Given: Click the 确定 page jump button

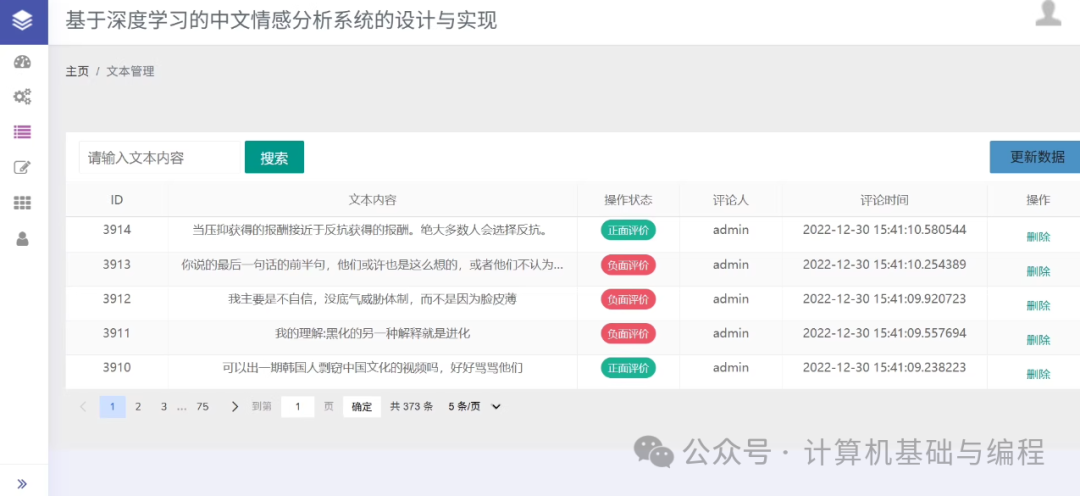Looking at the screenshot, I should pyautogui.click(x=362, y=407).
